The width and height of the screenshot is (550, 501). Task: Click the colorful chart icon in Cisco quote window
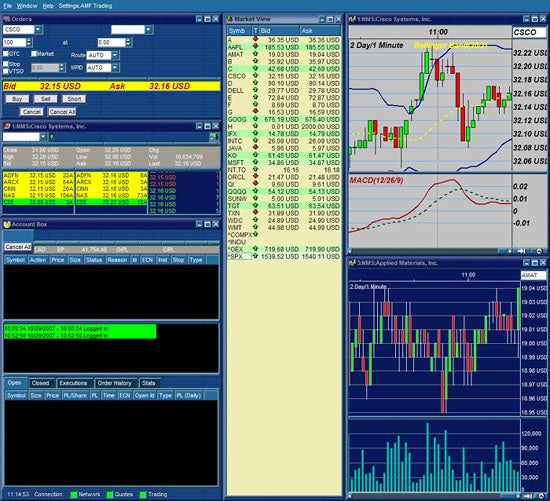click(x=214, y=137)
